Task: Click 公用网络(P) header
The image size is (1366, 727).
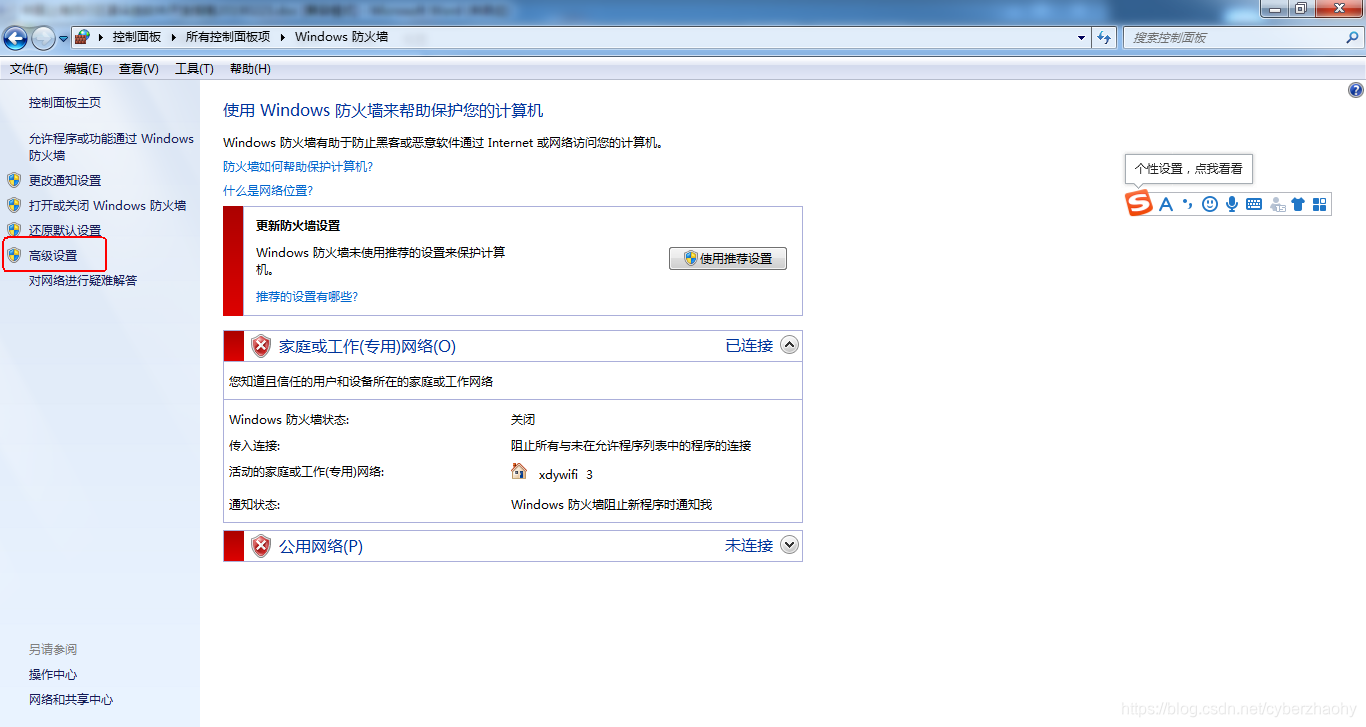Action: [x=321, y=547]
